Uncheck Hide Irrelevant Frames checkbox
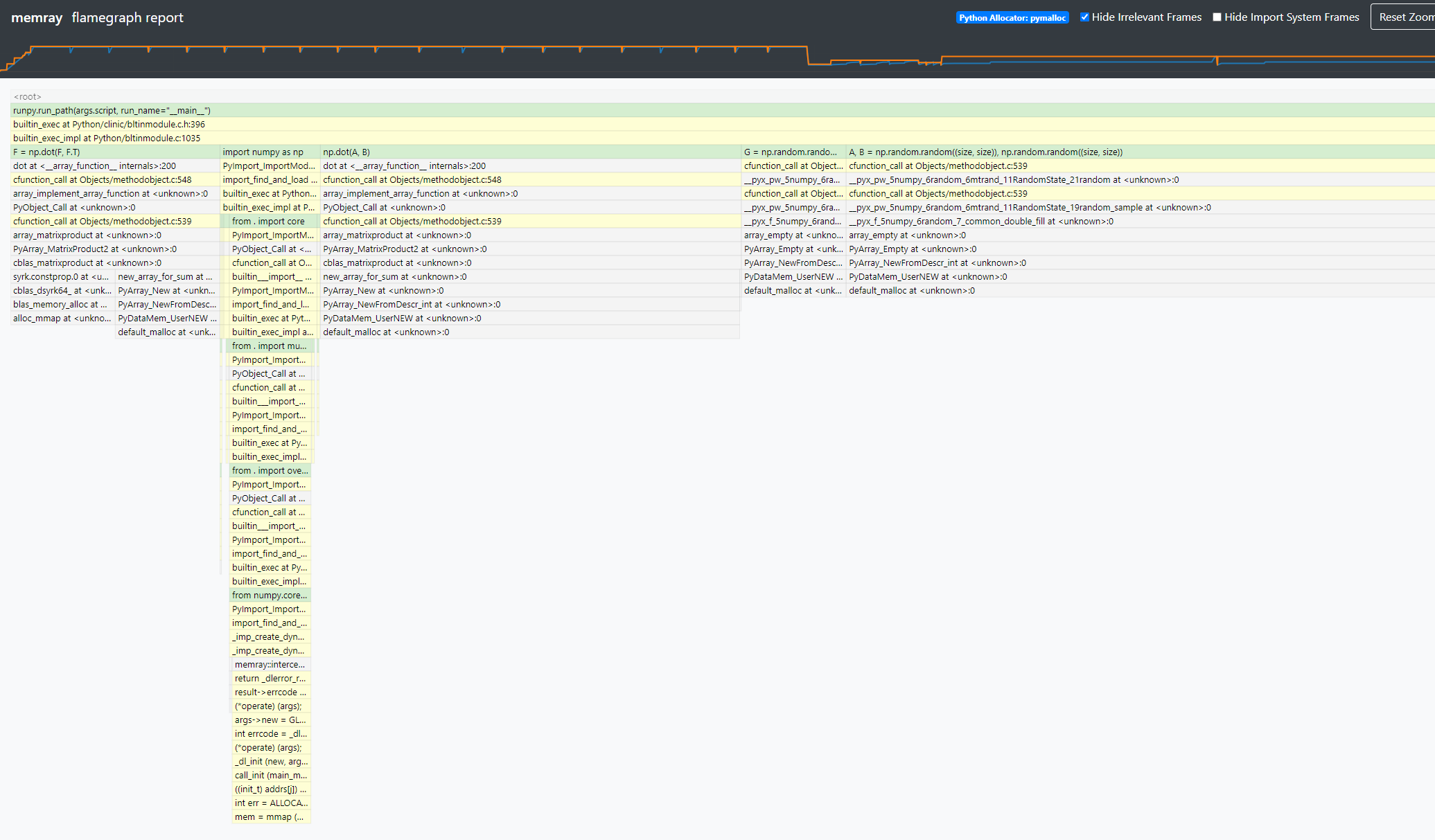 pyautogui.click(x=1084, y=17)
